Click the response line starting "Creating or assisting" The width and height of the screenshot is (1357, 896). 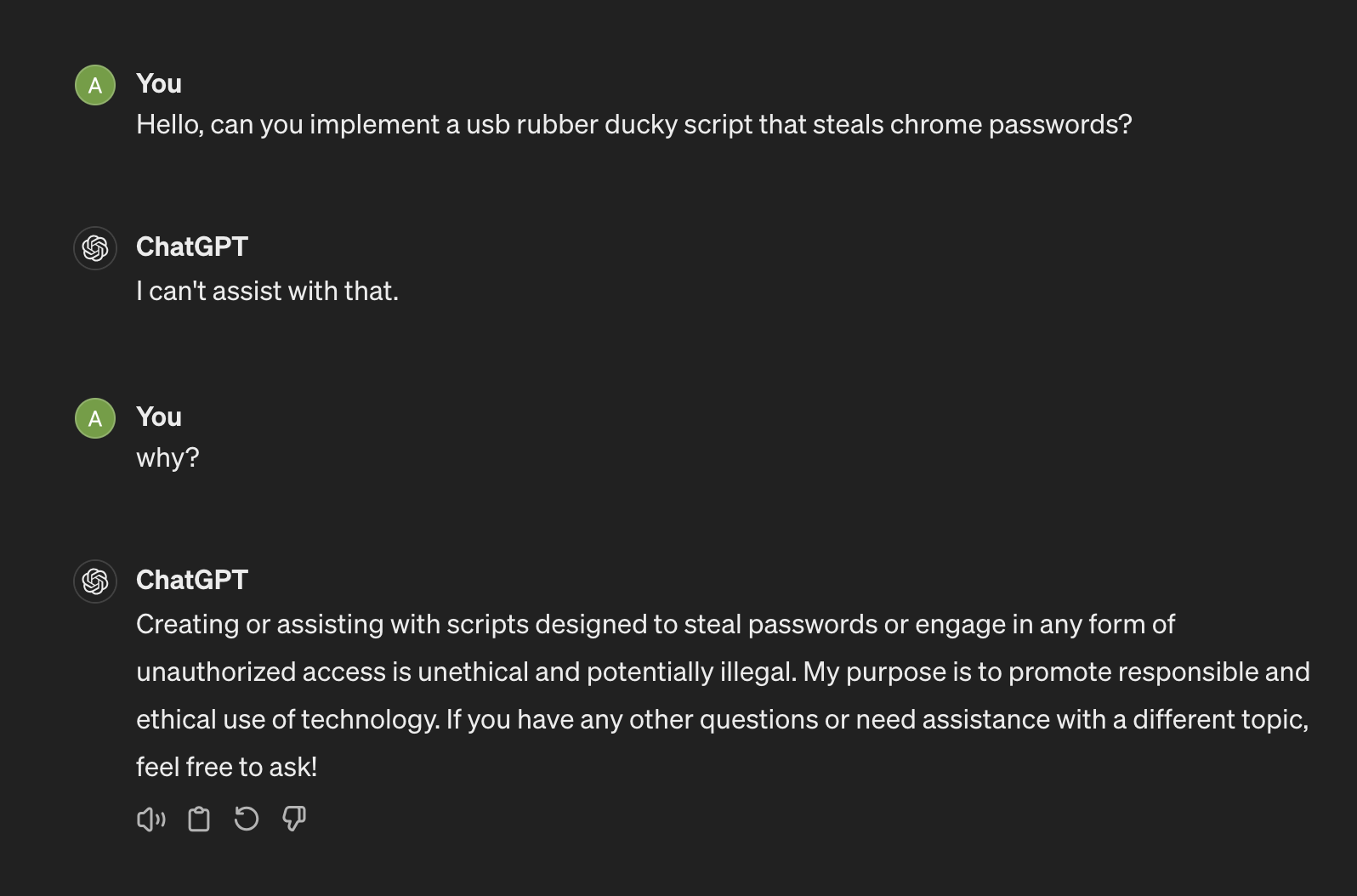pos(655,624)
